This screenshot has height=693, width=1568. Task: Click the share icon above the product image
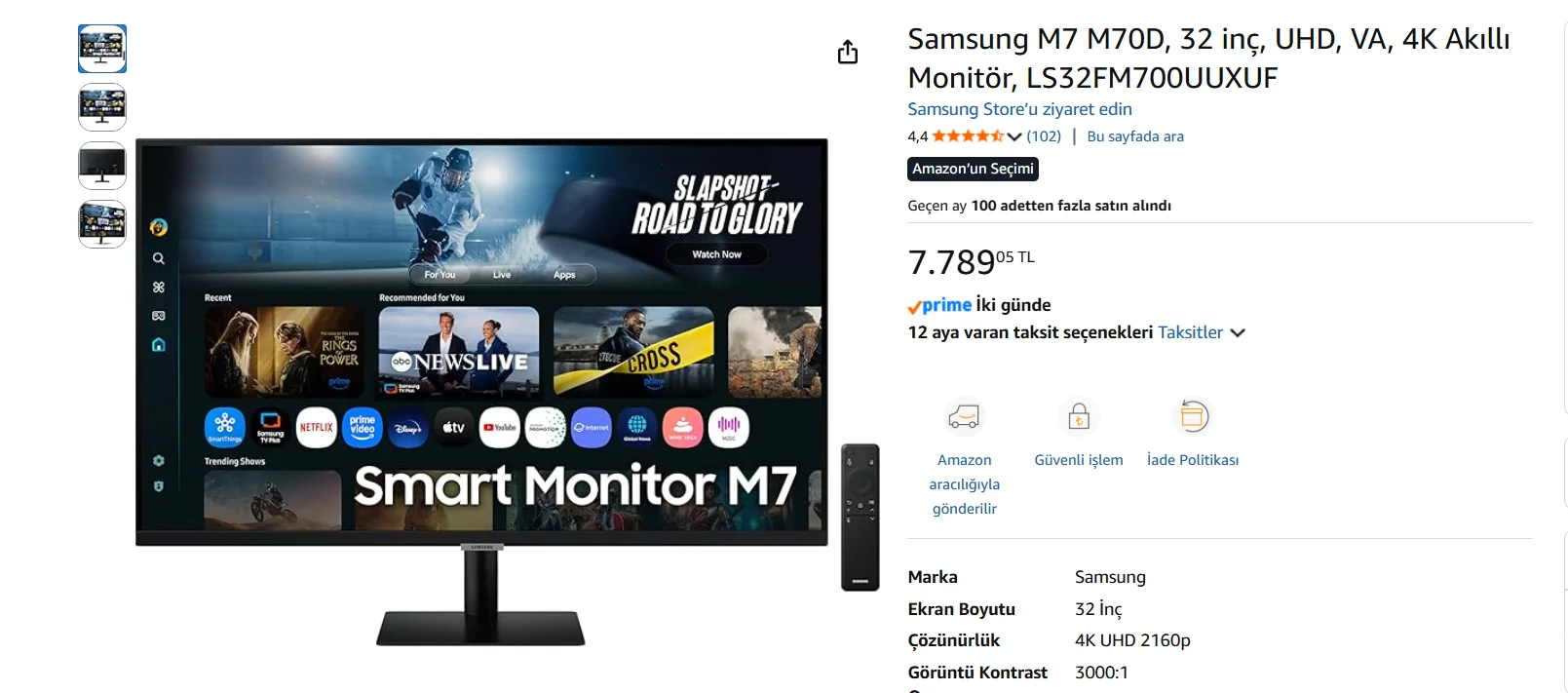pos(848,52)
